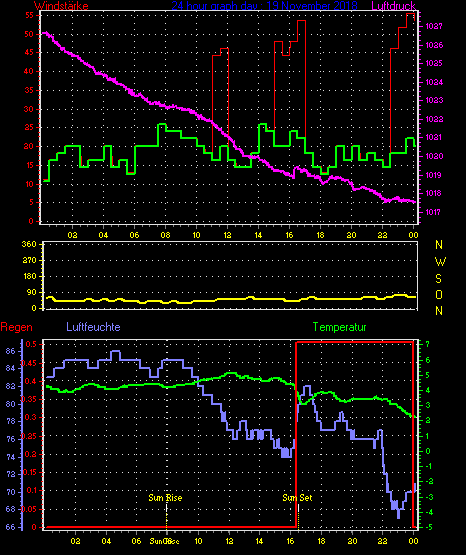Click wind direction axis value 90
This screenshot has width=466, height=555.
[x=31, y=292]
